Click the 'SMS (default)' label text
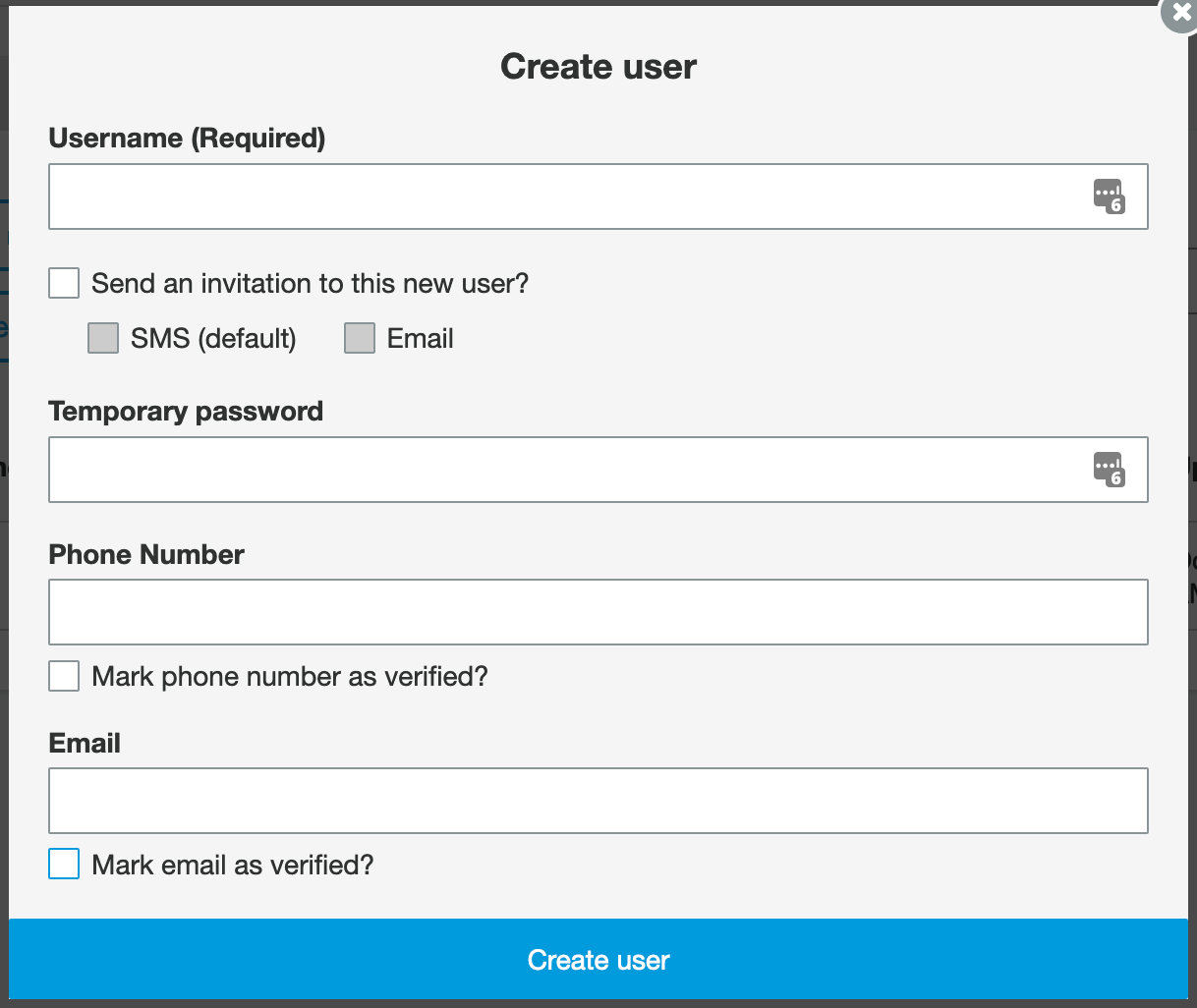The height and width of the screenshot is (1008, 1197). coord(213,339)
